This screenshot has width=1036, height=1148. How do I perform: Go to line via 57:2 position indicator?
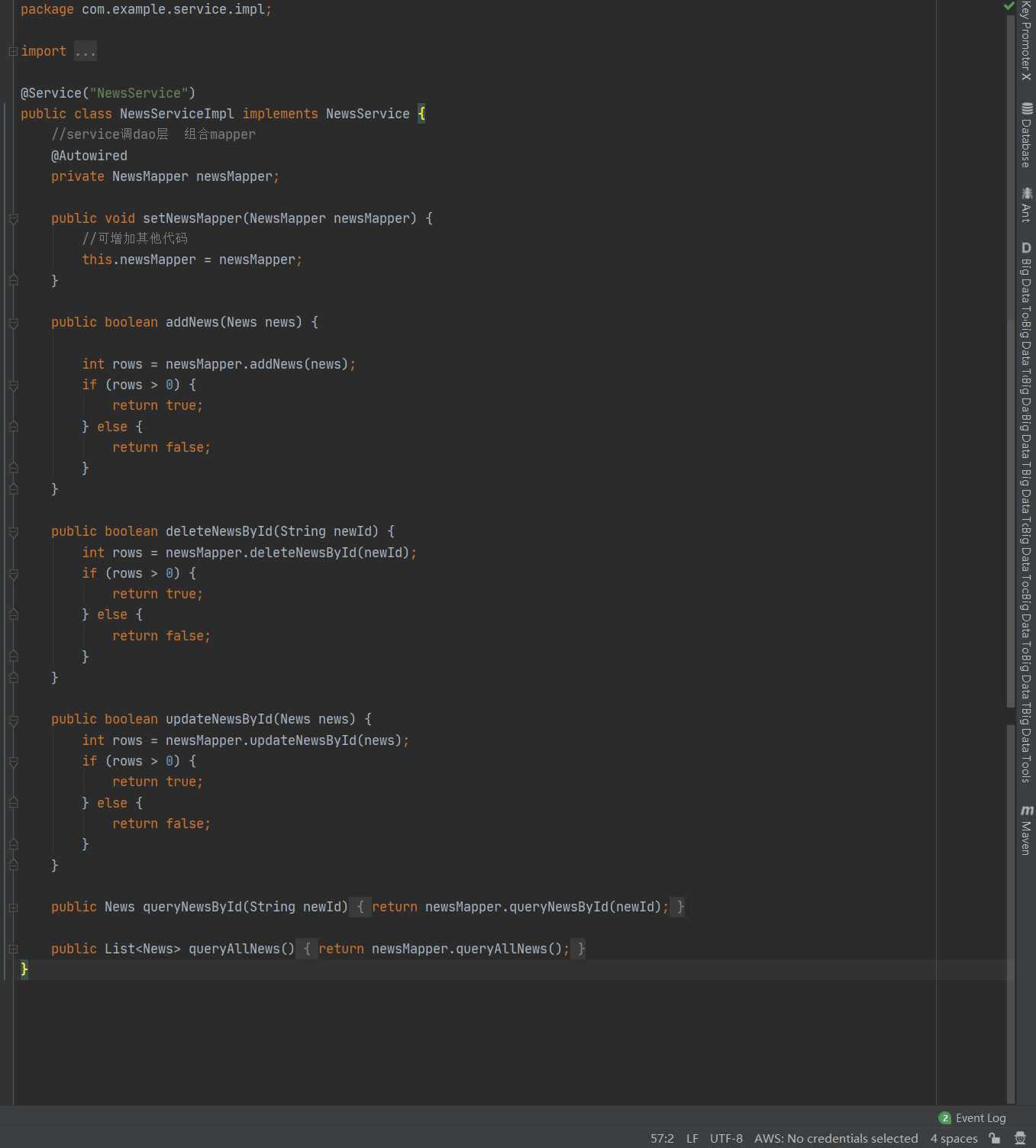(x=662, y=1138)
